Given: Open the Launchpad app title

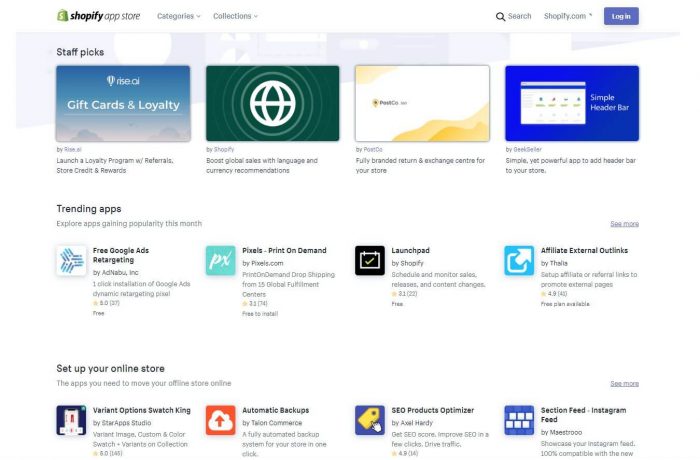Looking at the screenshot, I should (411, 251).
